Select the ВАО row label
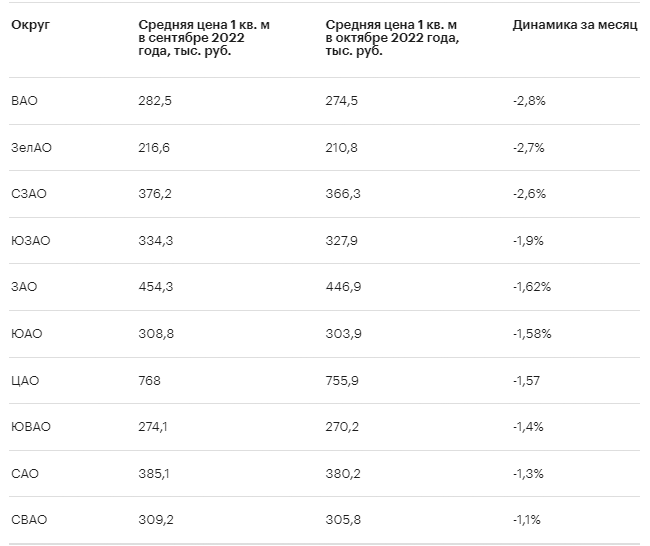The image size is (650, 546). point(25,101)
